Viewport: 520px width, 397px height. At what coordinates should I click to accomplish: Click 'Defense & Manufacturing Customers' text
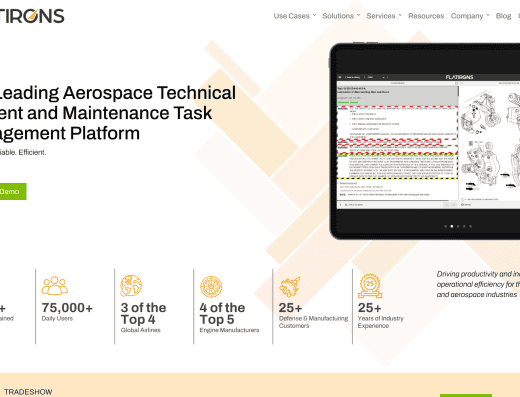click(x=313, y=322)
